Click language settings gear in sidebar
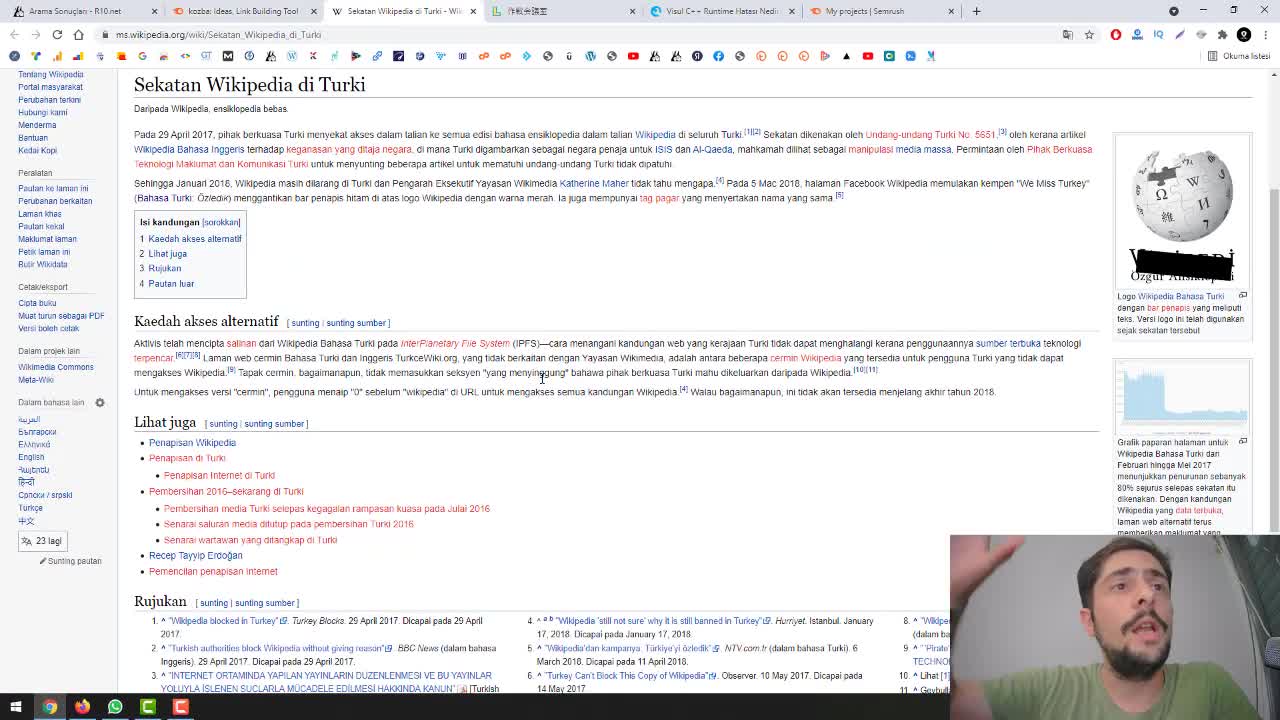The width and height of the screenshot is (1280, 720). 100,403
